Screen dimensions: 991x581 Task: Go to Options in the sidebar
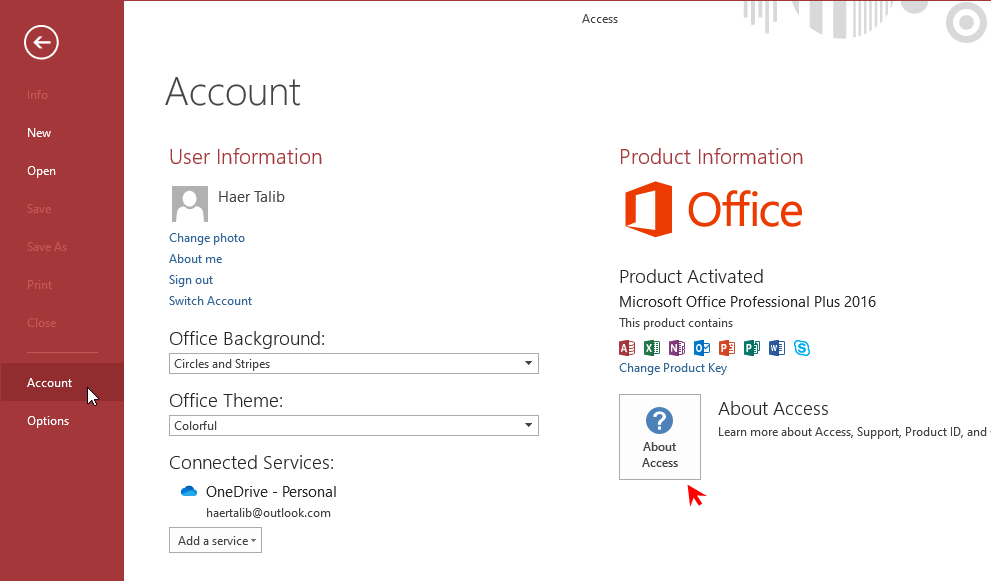tap(48, 421)
